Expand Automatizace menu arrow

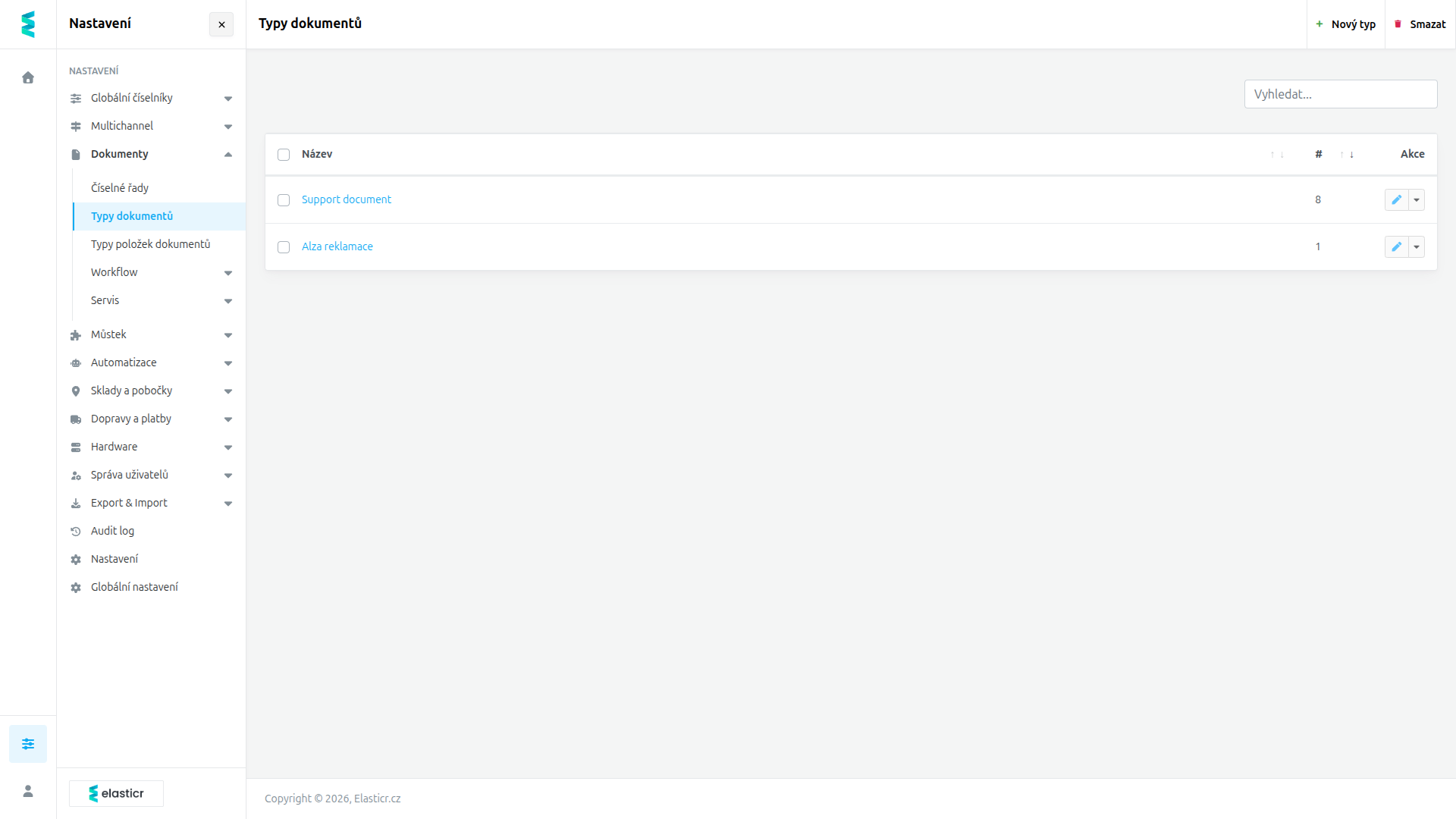[228, 363]
